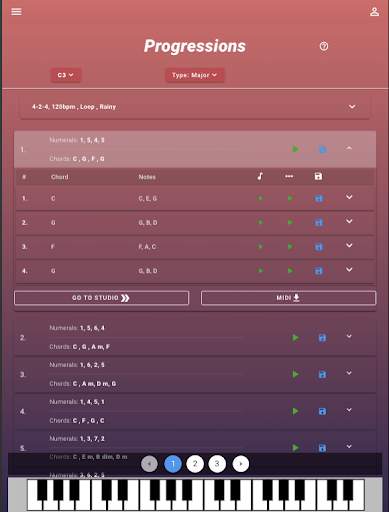The width and height of the screenshot is (389, 512).
Task: Play note button for row 2 chord G
Action: pos(260,222)
